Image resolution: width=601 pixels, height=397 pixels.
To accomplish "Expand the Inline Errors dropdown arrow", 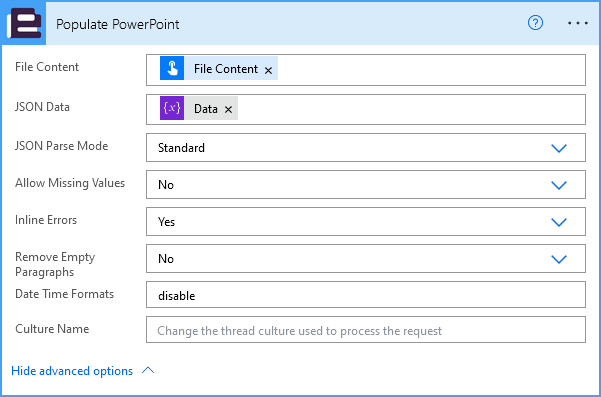I will 559,222.
